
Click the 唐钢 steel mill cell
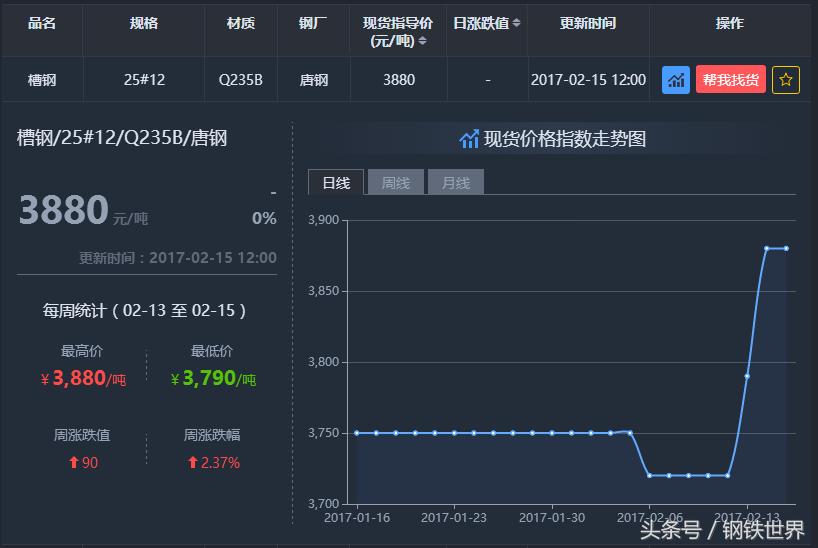(314, 80)
